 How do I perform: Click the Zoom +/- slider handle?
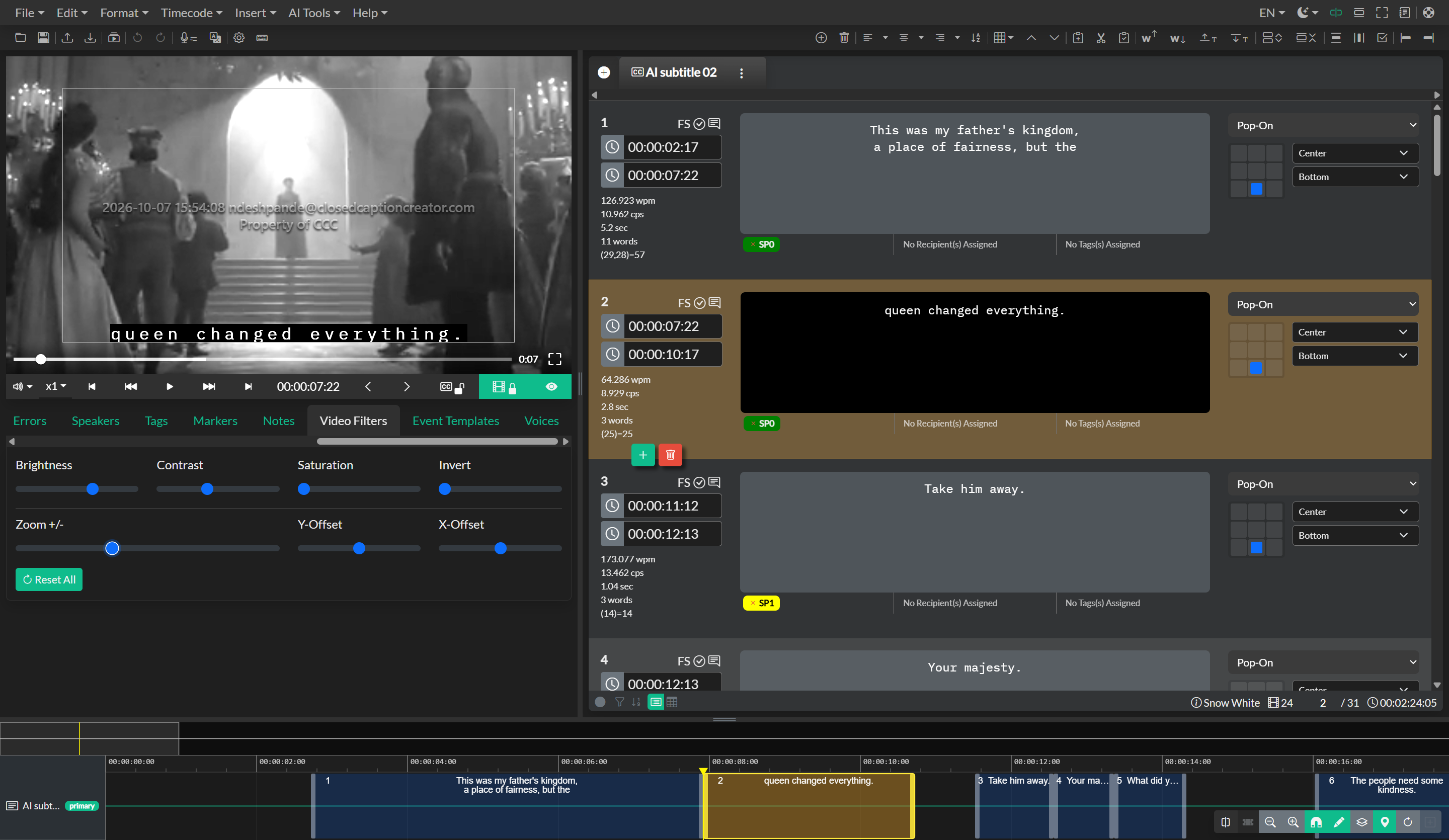112,548
